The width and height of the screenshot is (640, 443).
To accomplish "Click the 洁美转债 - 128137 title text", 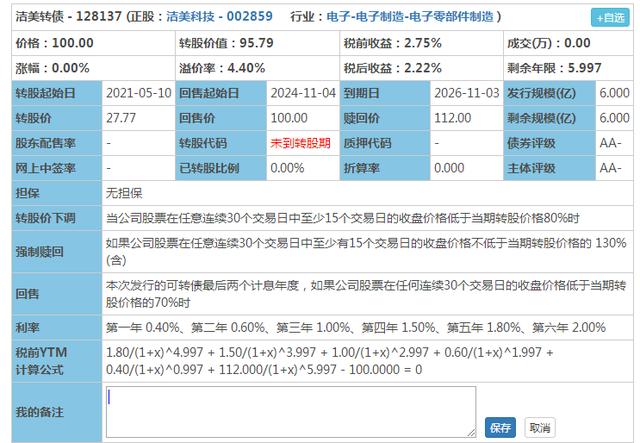I will (x=69, y=16).
